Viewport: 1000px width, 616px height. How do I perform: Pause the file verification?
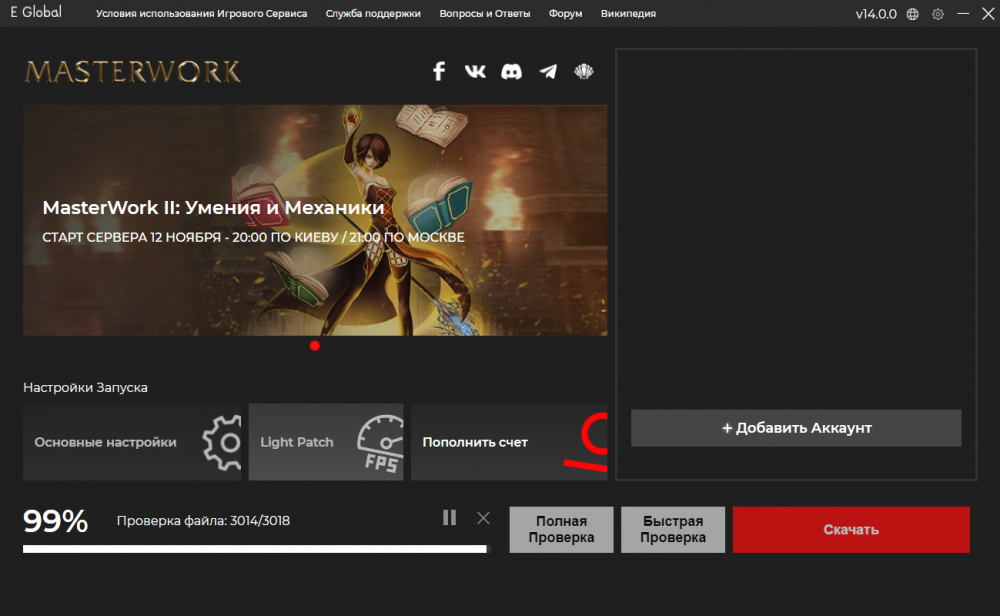449,517
